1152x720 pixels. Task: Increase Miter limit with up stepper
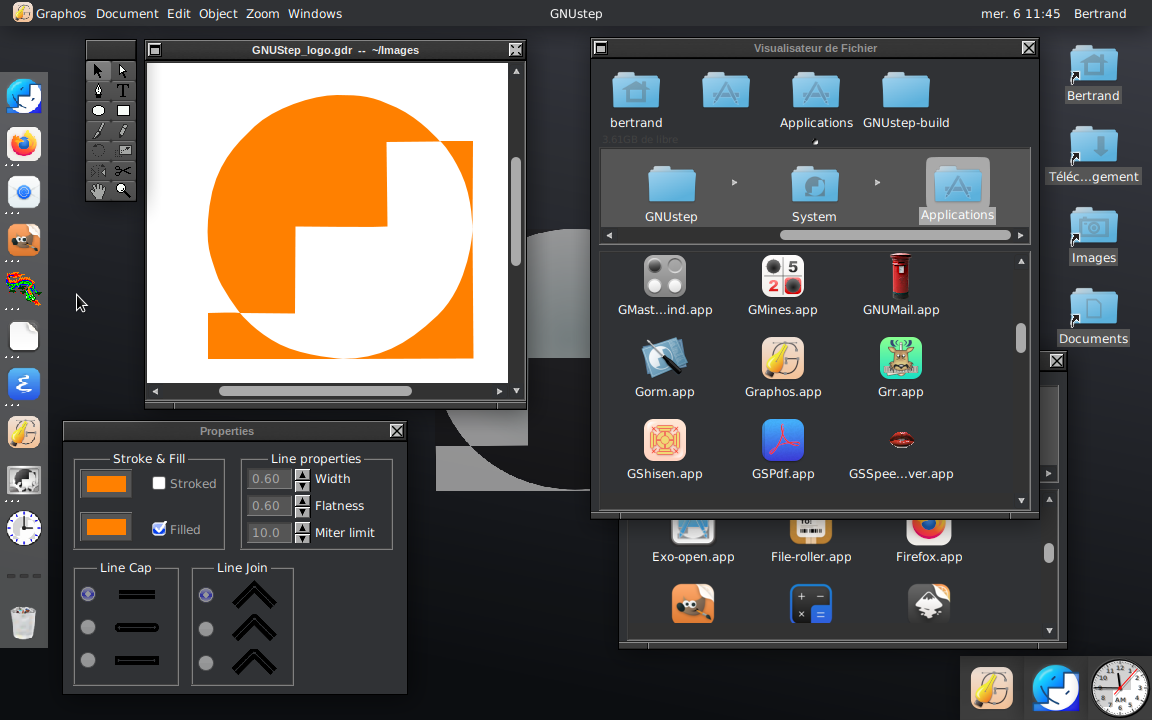tap(302, 528)
